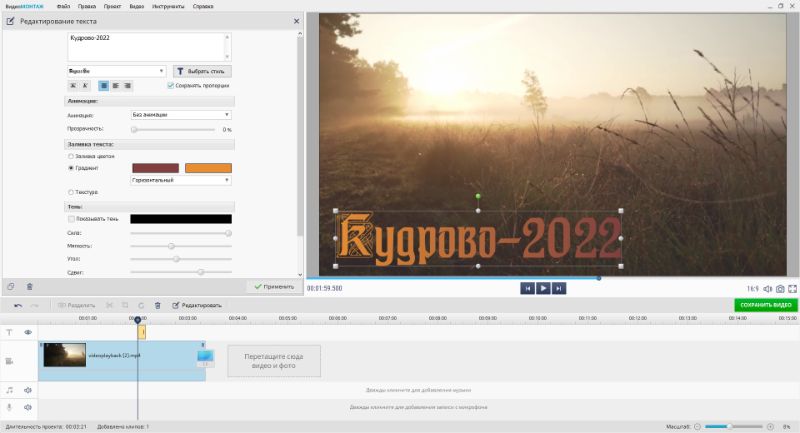
Task: Click the undo arrow in timeline toolbar
Action: point(17,305)
